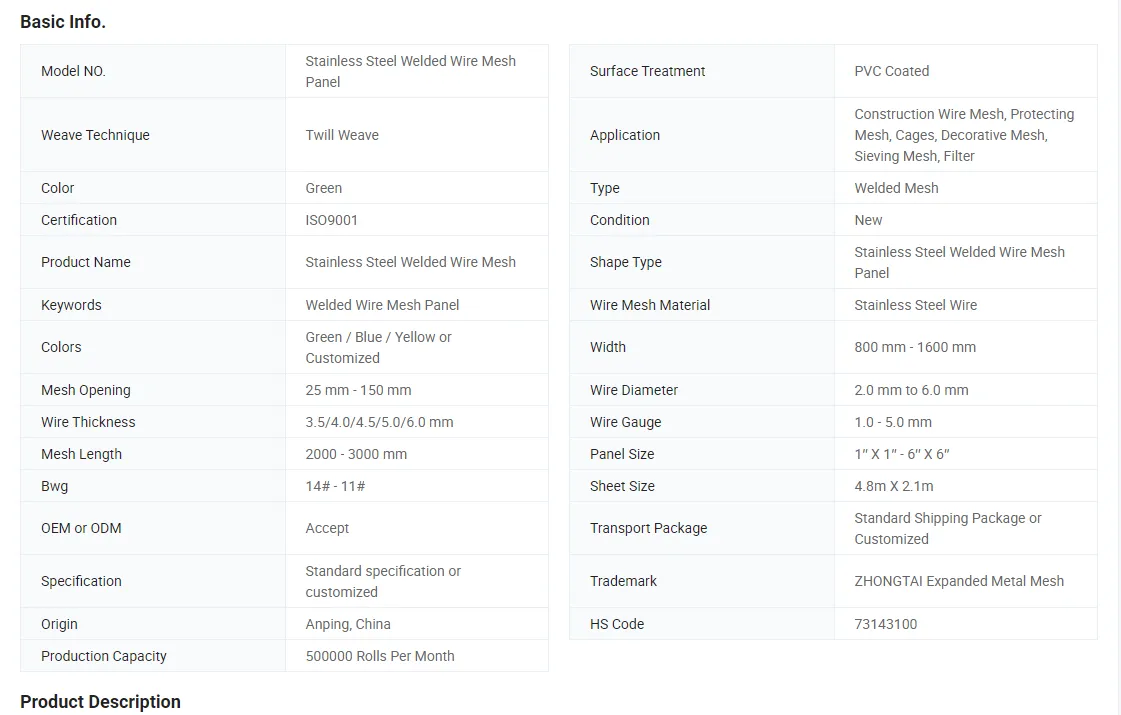The image size is (1121, 715).
Task: Select the "25 mm - 150 mm" mesh opening
Action: point(358,390)
